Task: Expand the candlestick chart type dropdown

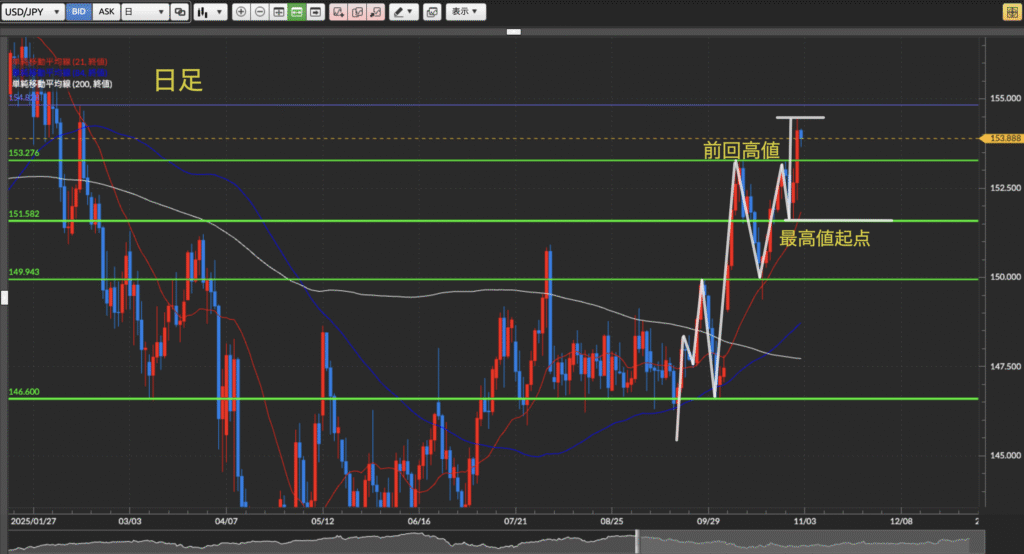Action: coord(208,12)
